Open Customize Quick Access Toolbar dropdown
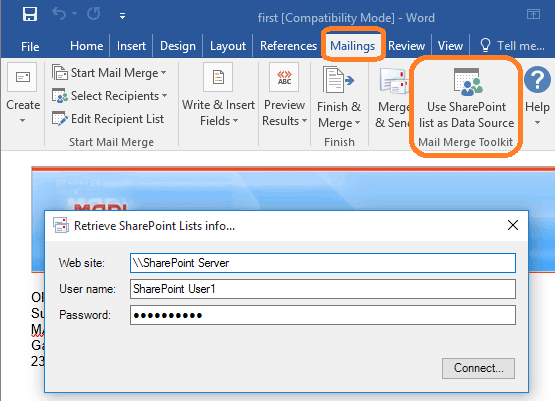The width and height of the screenshot is (555, 401). point(122,16)
